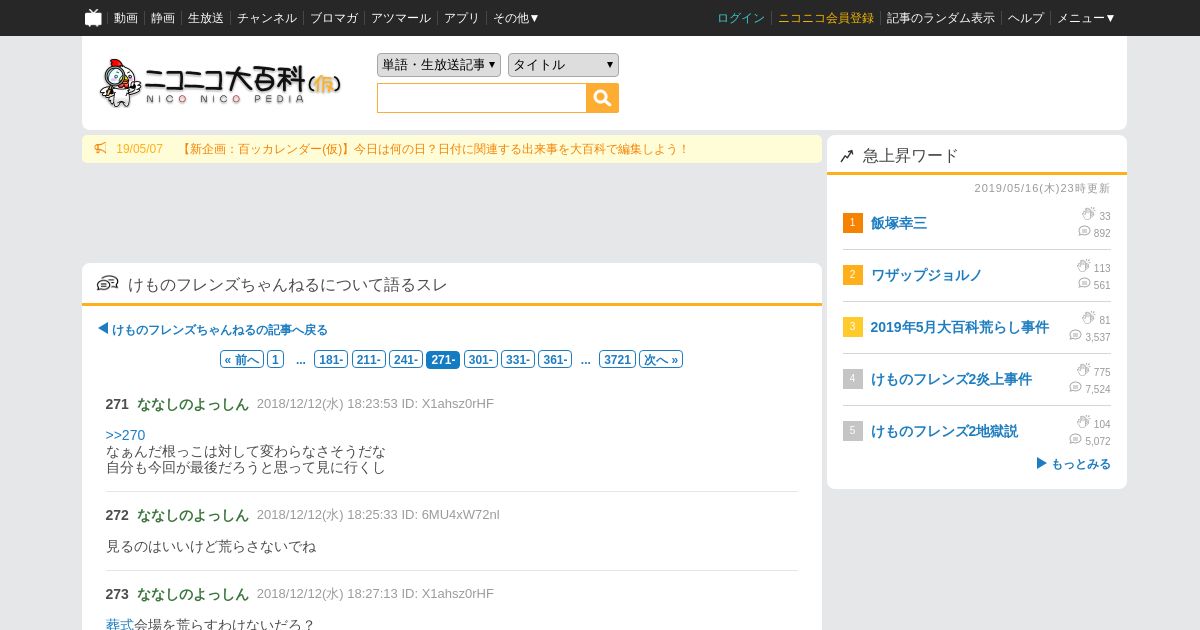This screenshot has height=630, width=1200.
Task: Focus the search text field
Action: pyautogui.click(x=482, y=98)
